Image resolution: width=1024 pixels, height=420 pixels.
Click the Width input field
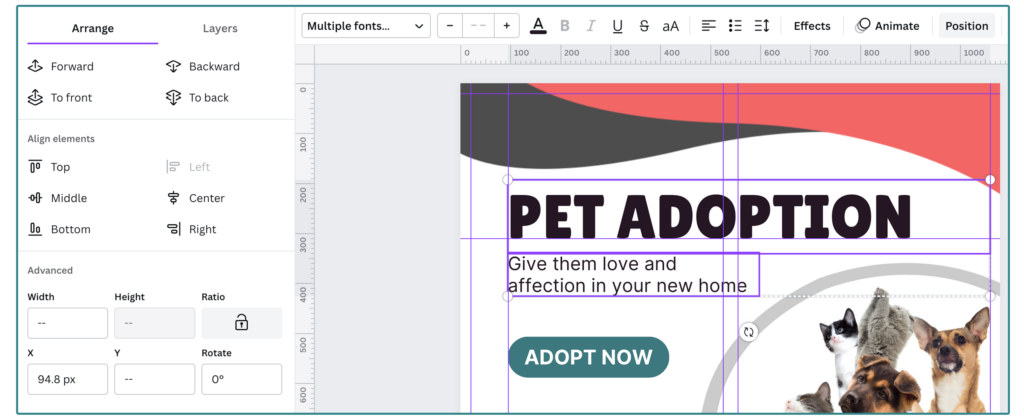[x=67, y=323]
